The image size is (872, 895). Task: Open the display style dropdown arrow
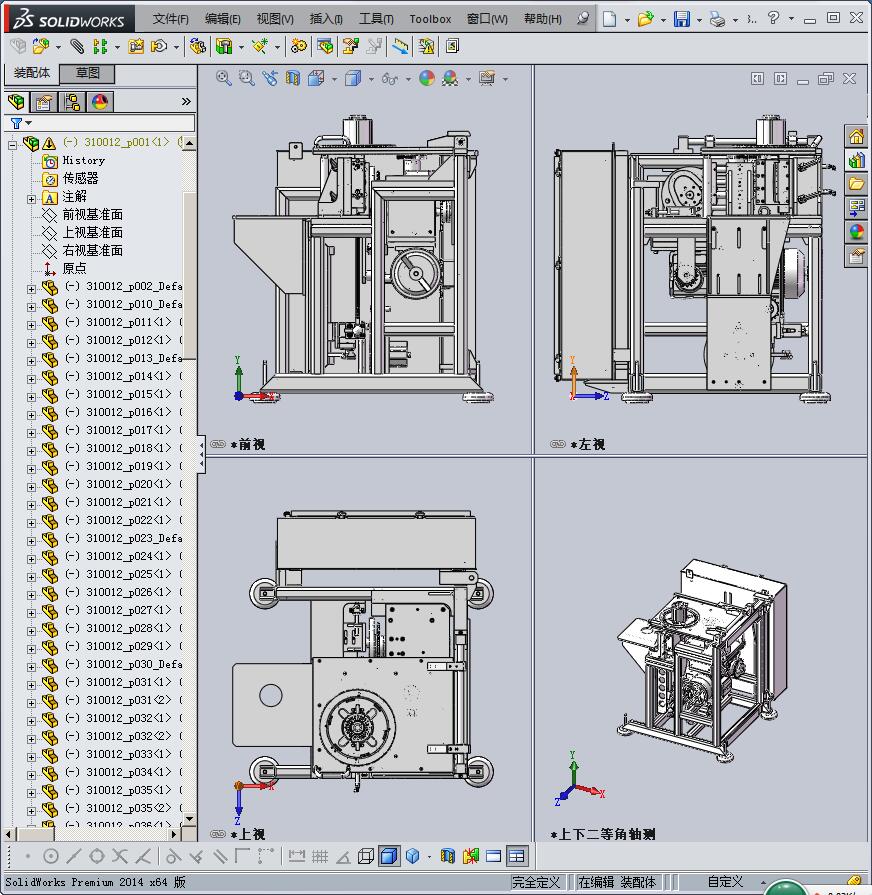point(371,79)
